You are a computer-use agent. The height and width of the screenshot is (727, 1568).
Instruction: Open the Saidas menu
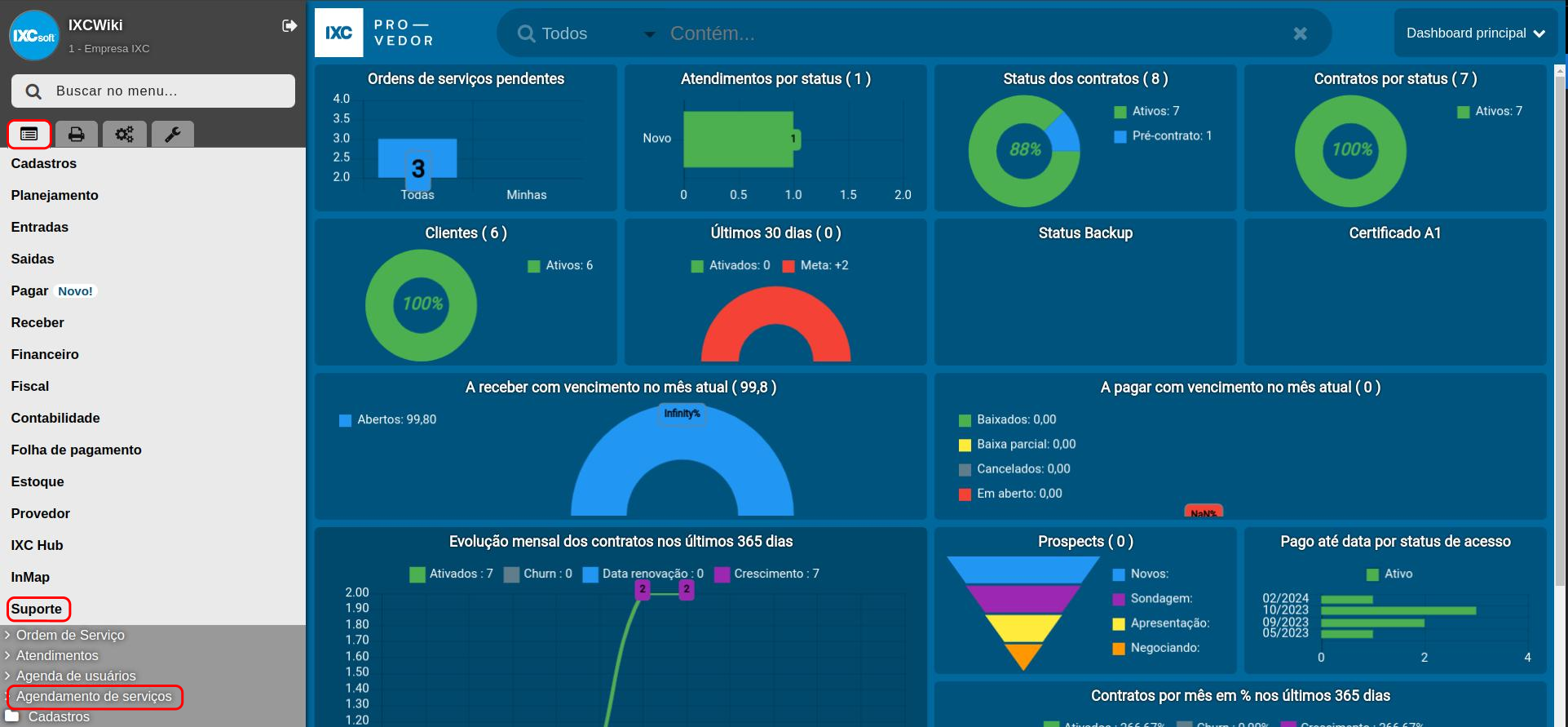click(x=33, y=259)
